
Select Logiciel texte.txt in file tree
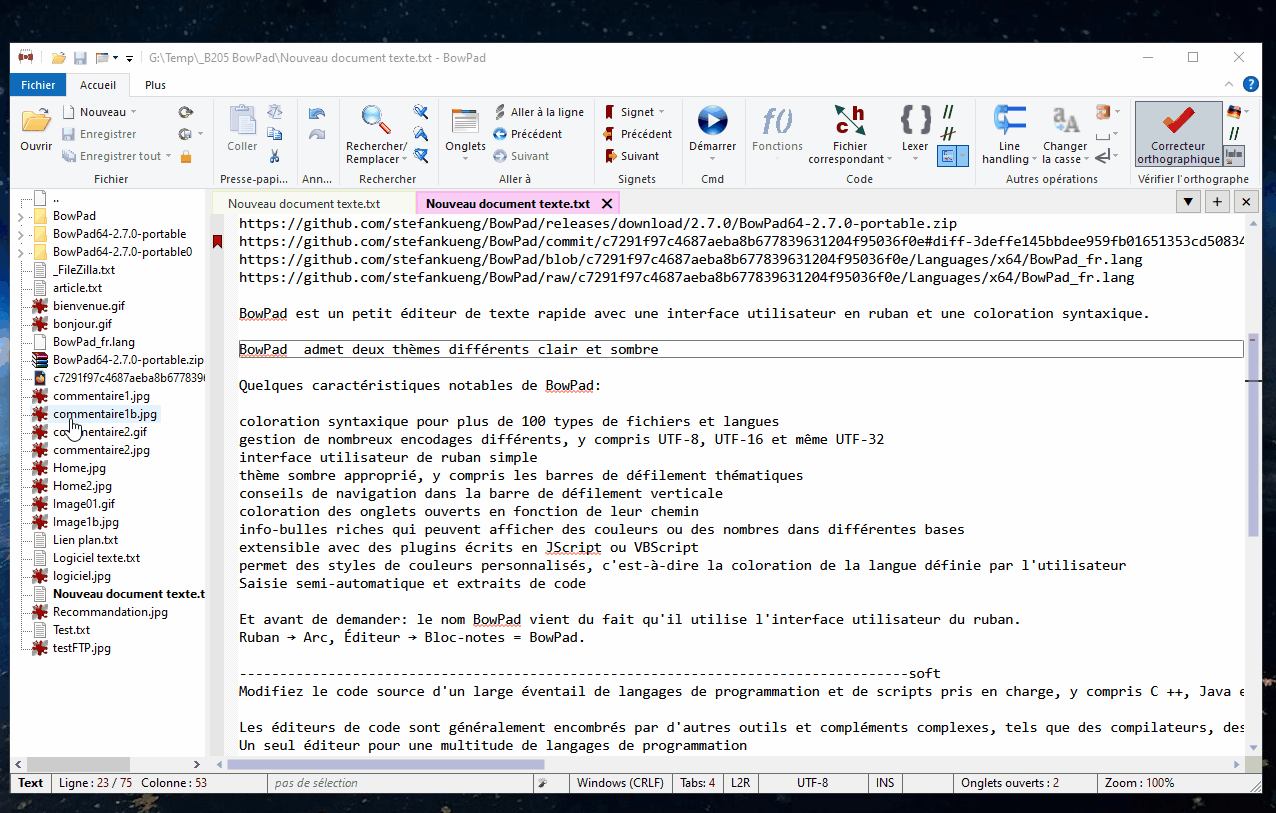coord(96,558)
